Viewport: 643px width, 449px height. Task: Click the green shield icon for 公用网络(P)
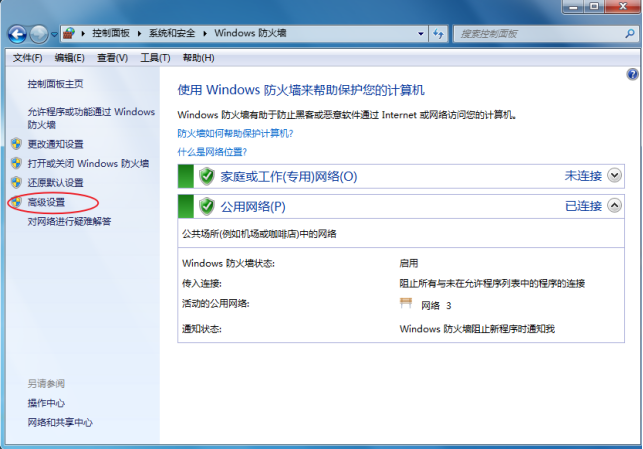206,207
